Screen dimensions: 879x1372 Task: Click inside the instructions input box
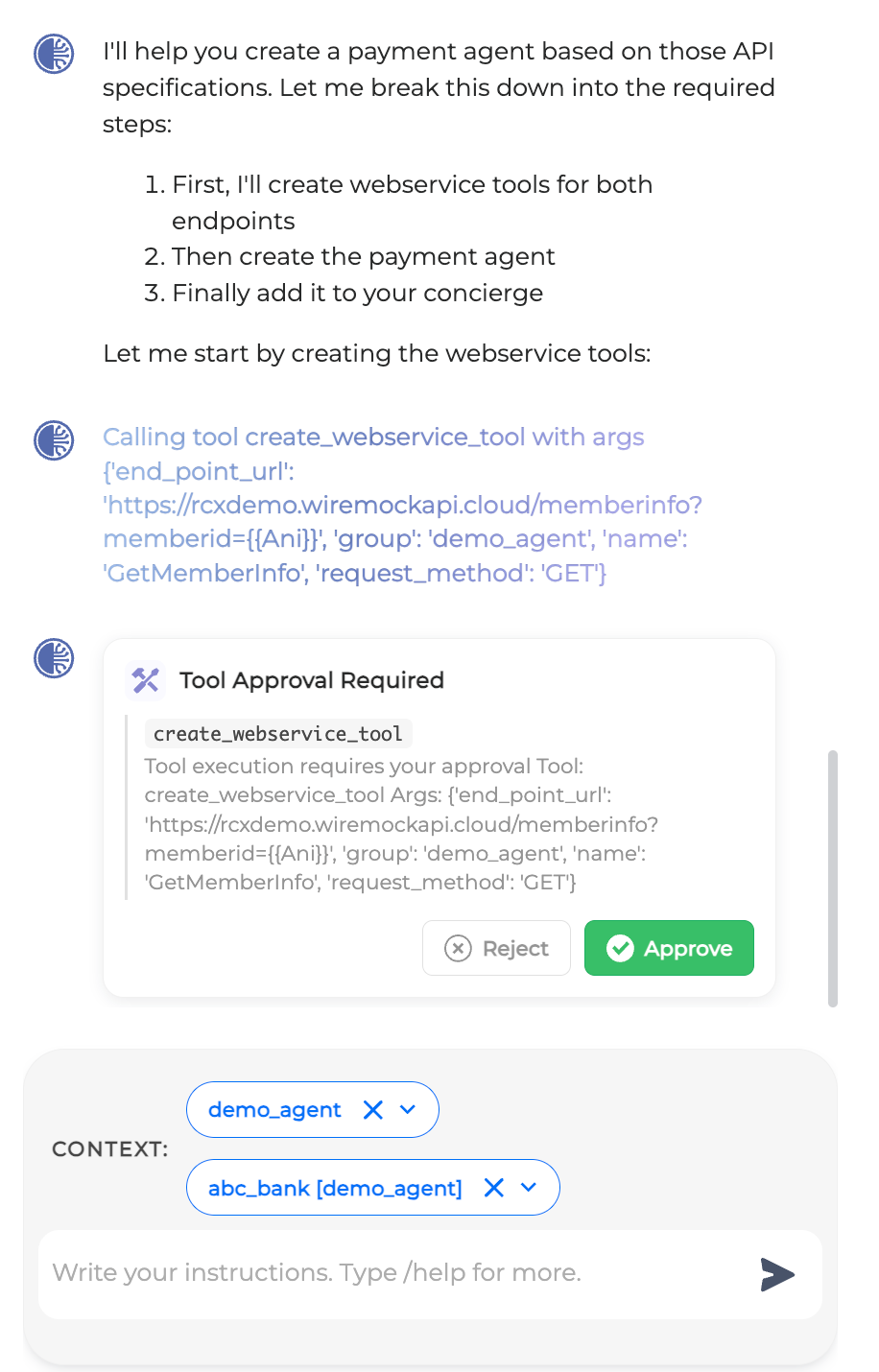click(x=384, y=1273)
